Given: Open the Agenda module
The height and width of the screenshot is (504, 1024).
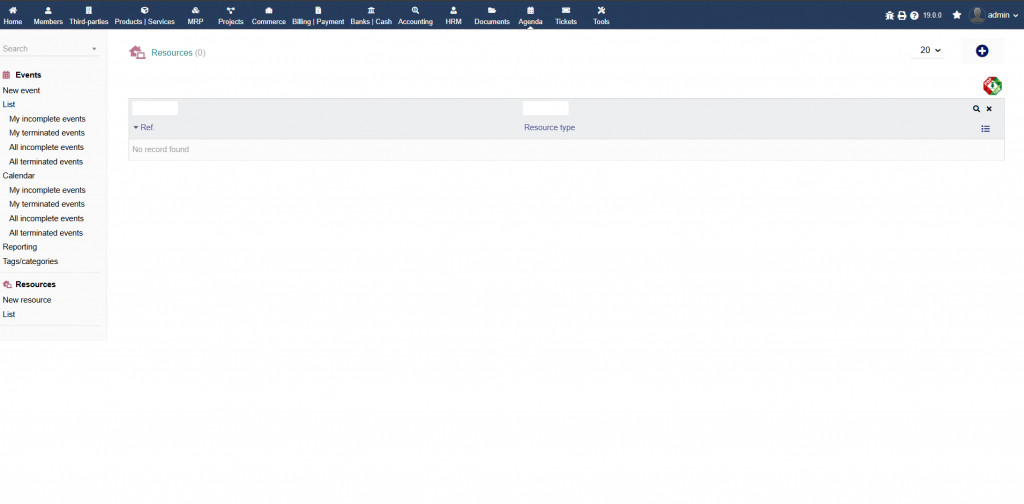Looking at the screenshot, I should click(530, 16).
